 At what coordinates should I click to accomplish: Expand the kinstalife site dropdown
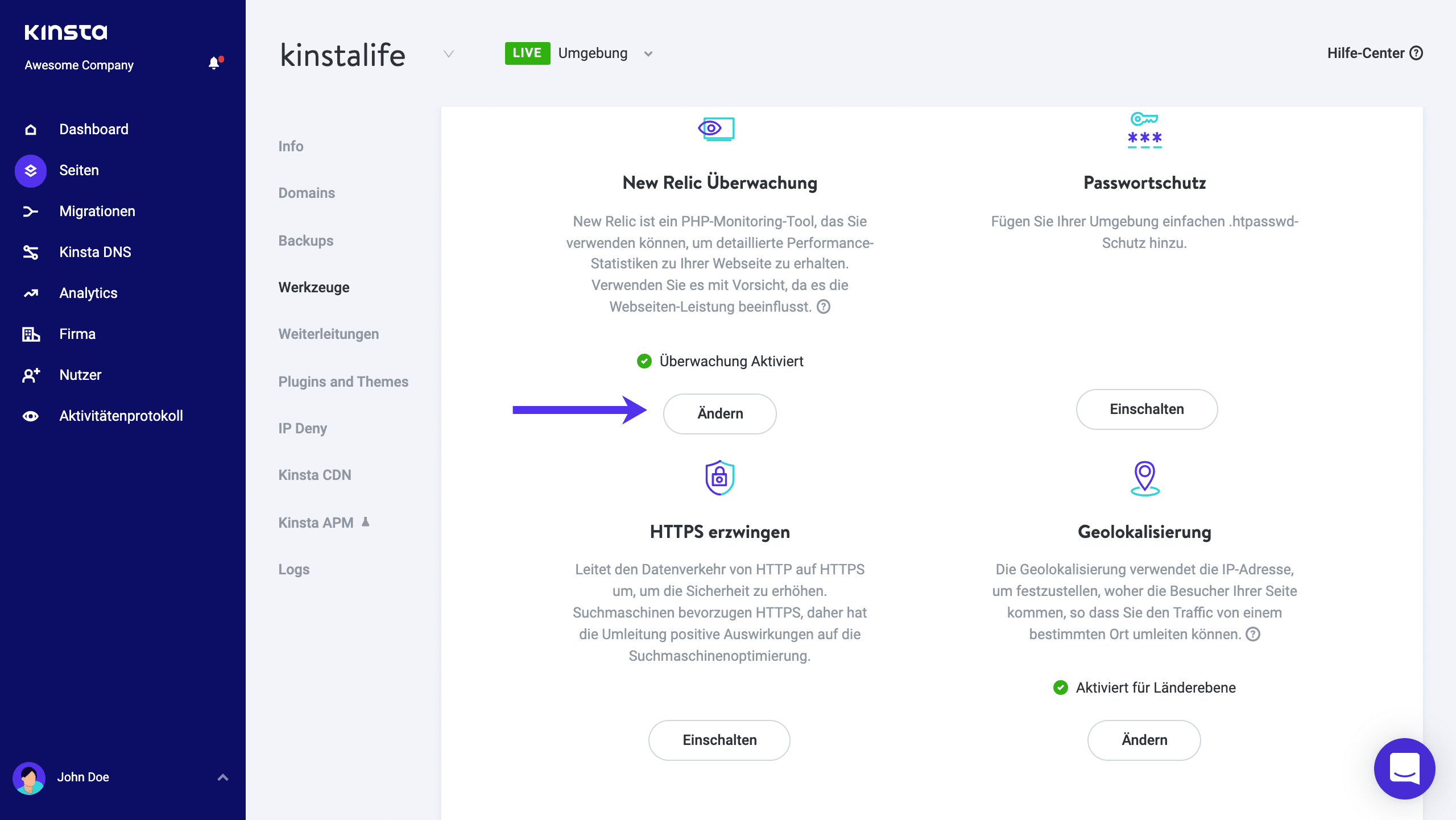[x=449, y=54]
